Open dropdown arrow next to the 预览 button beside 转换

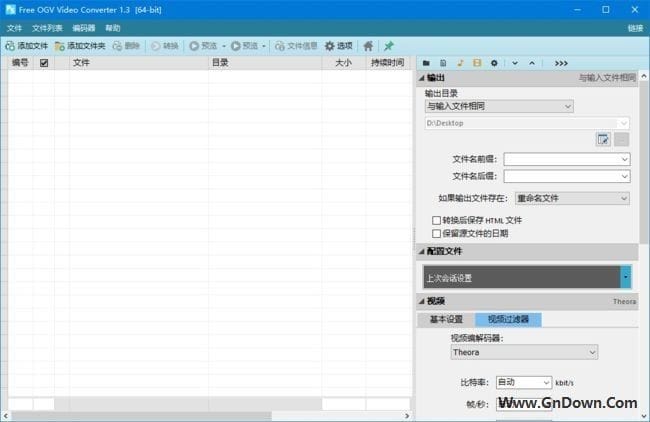[224, 46]
